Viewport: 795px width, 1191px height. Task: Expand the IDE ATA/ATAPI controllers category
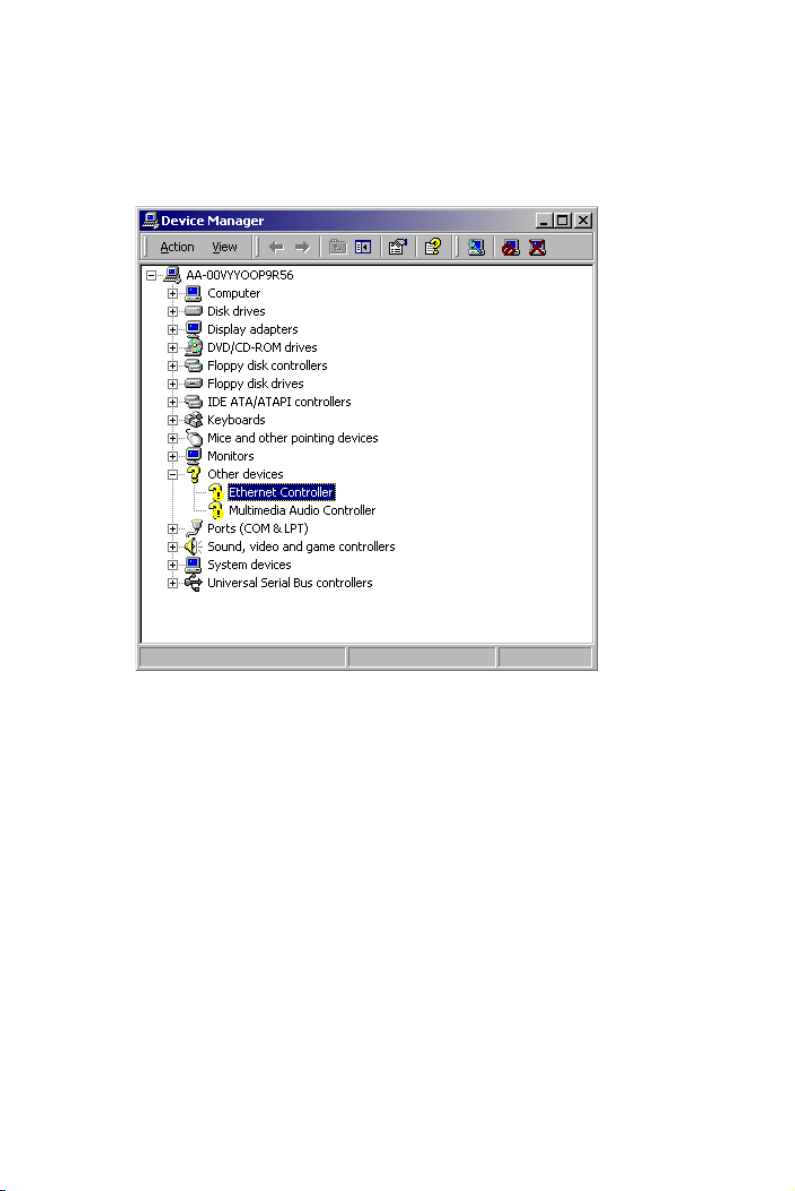click(172, 402)
